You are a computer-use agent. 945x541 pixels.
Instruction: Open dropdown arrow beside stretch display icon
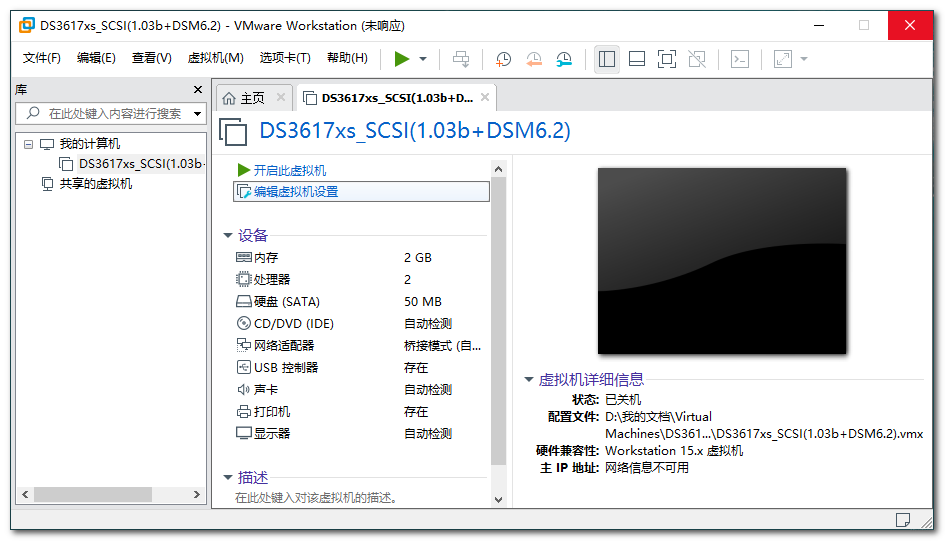(804, 59)
